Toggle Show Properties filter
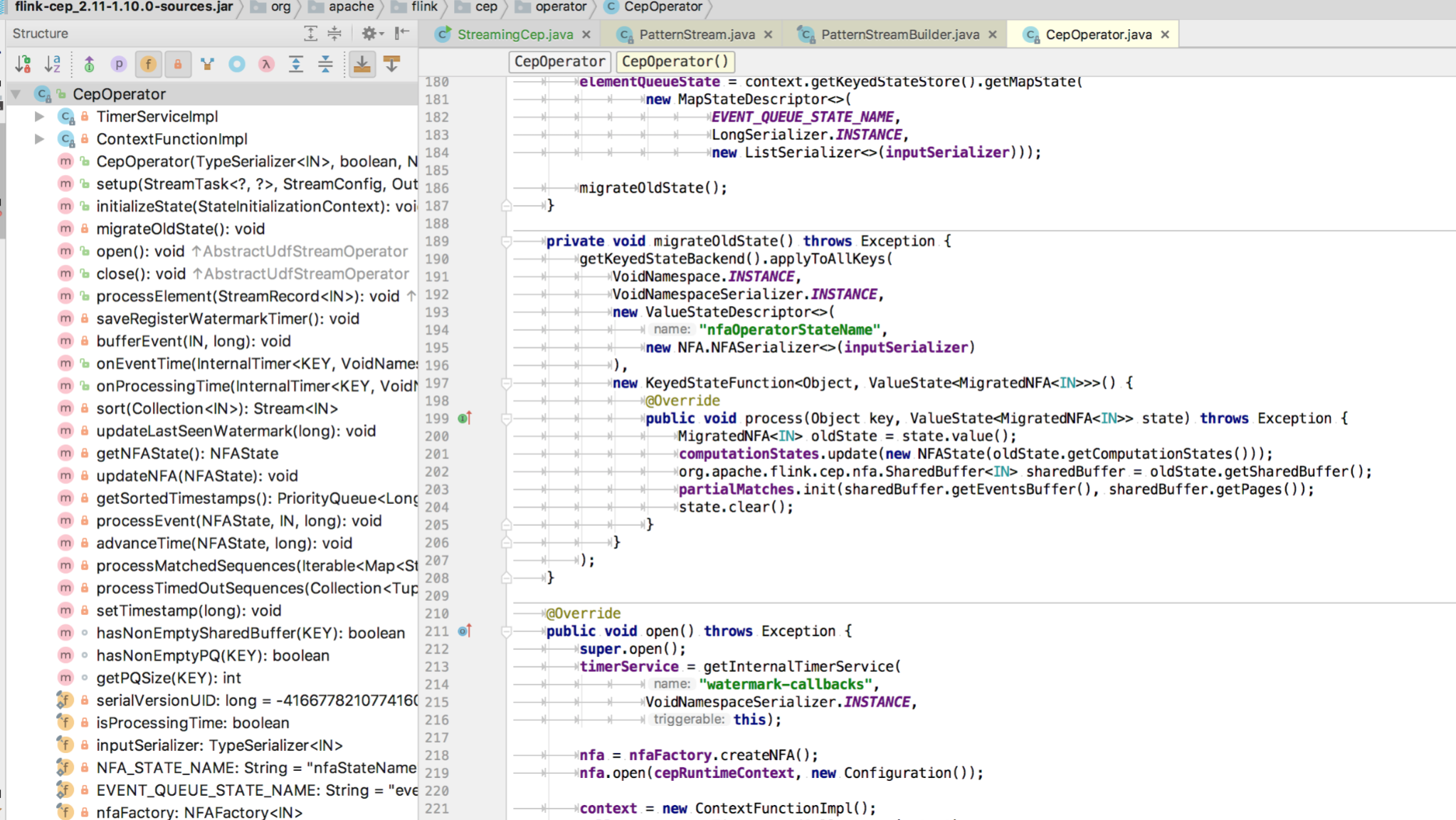The height and width of the screenshot is (820, 1456). tap(119, 65)
